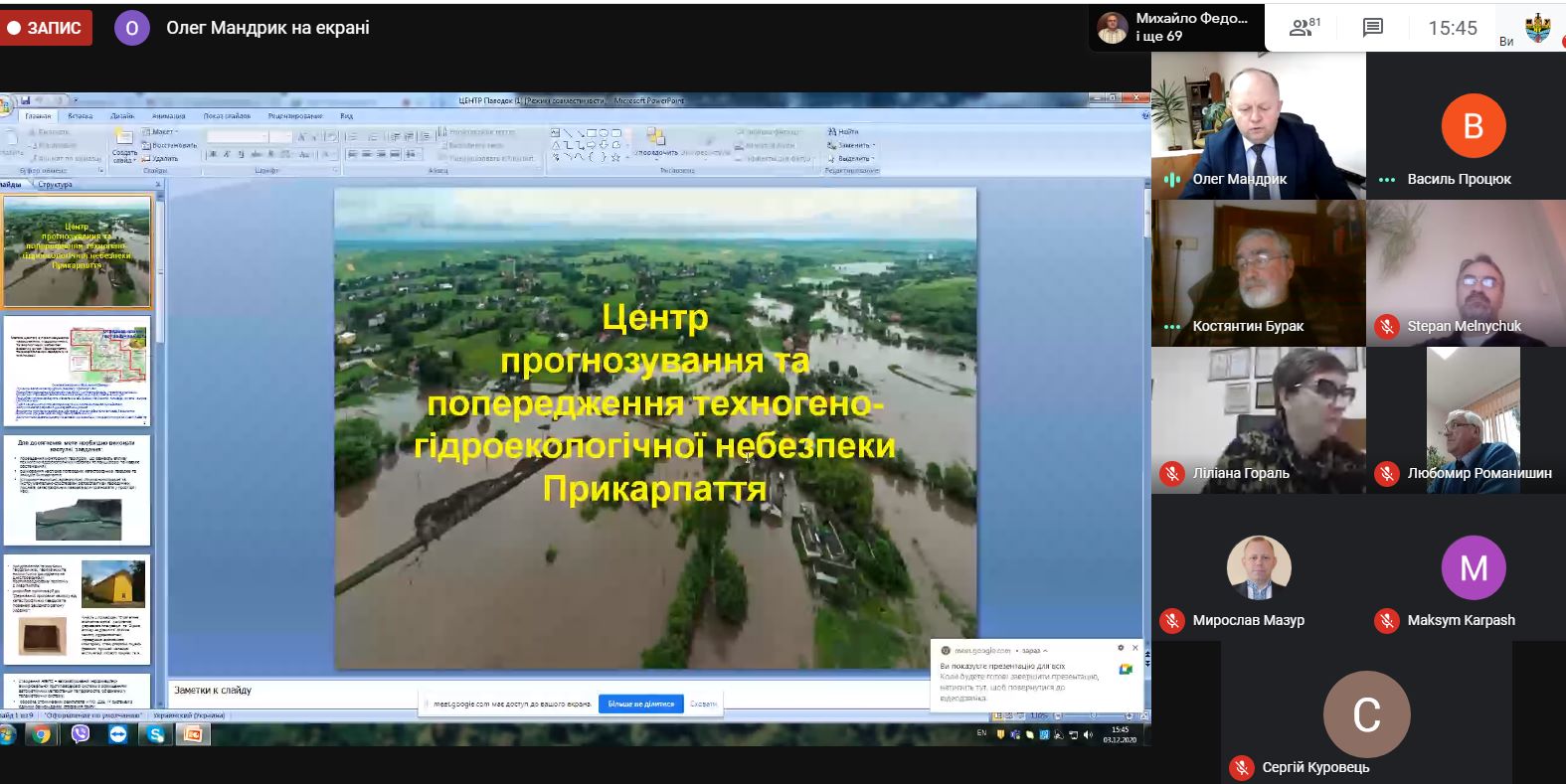This screenshot has width=1566, height=784.
Task: Switch to the Структура pane tab
Action: 55,185
